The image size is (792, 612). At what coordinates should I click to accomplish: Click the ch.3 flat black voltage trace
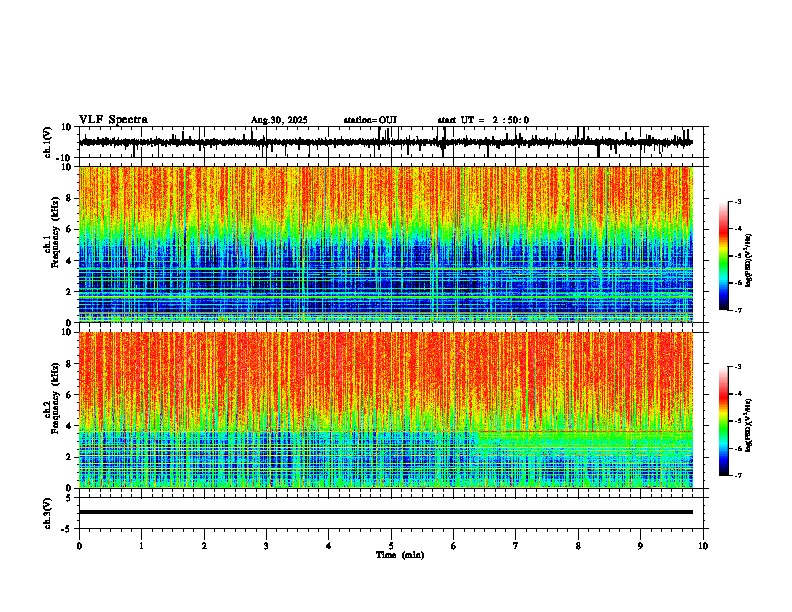pos(386,512)
